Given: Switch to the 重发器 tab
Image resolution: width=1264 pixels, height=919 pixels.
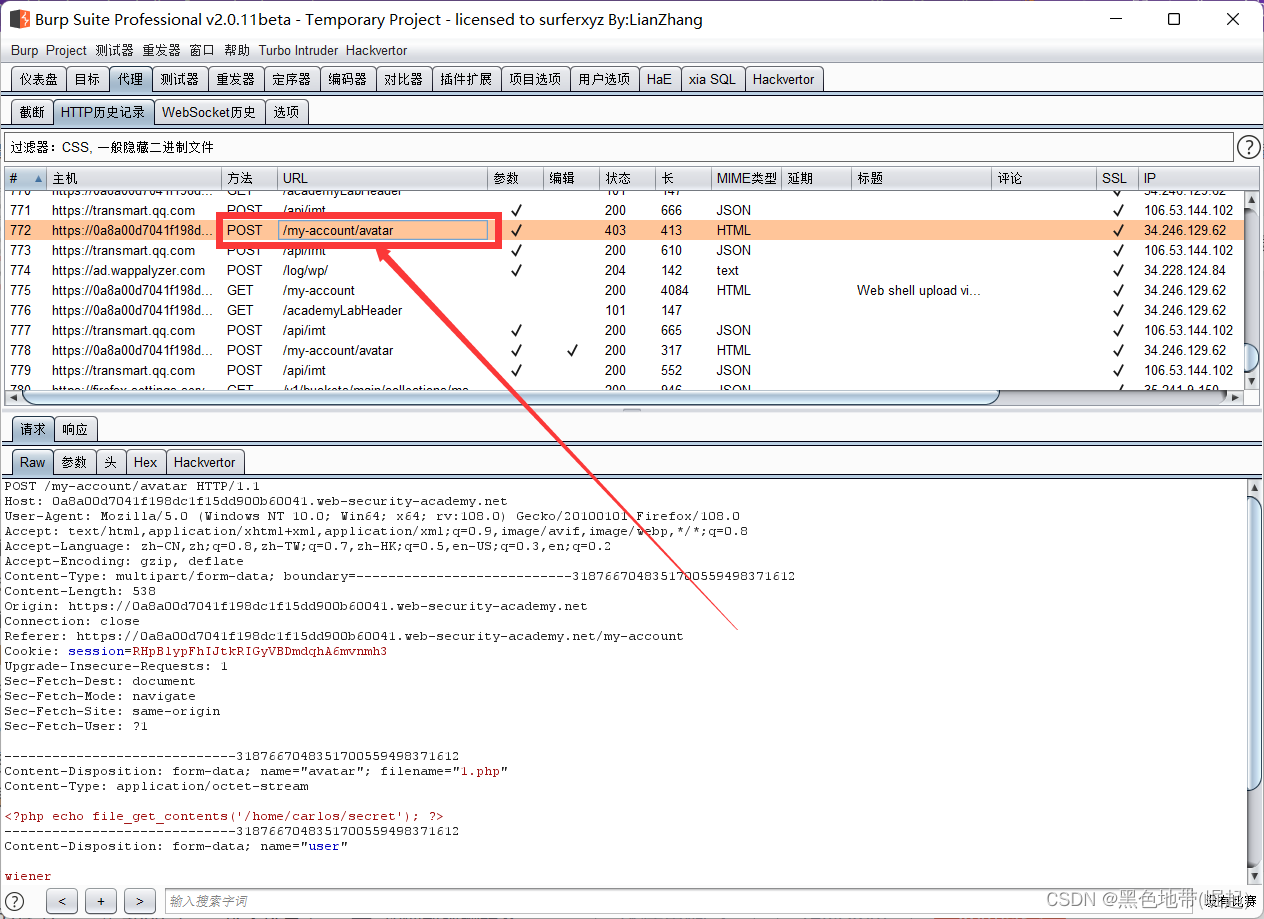Looking at the screenshot, I should coord(236,79).
